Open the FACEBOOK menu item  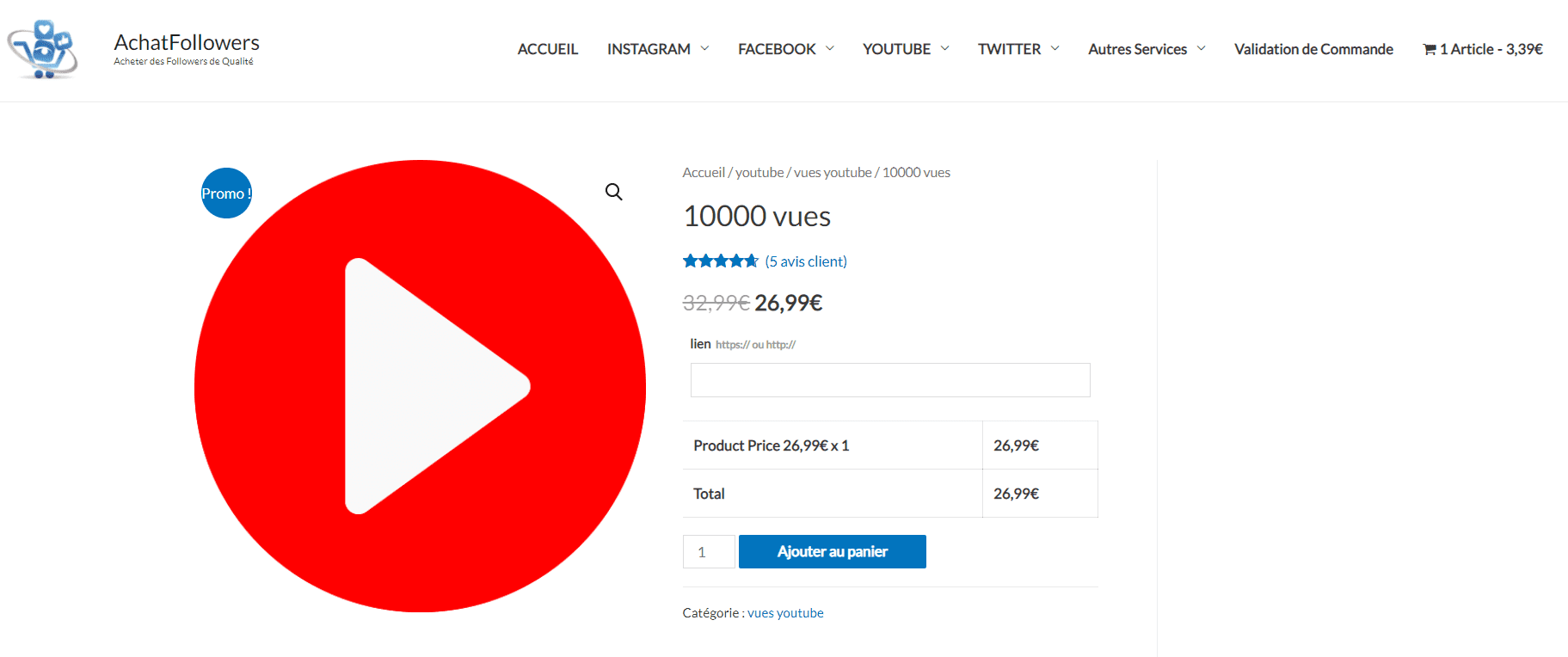coord(777,49)
